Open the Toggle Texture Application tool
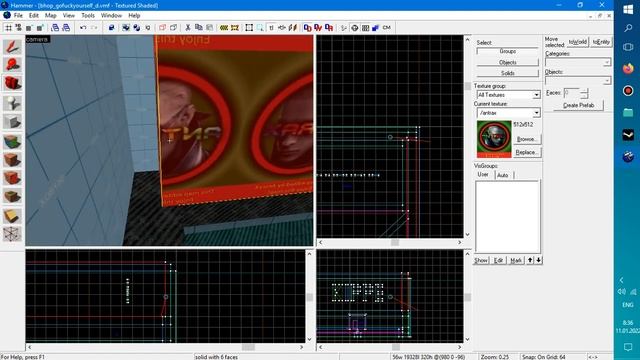The width and height of the screenshot is (640, 360). click(x=12, y=141)
